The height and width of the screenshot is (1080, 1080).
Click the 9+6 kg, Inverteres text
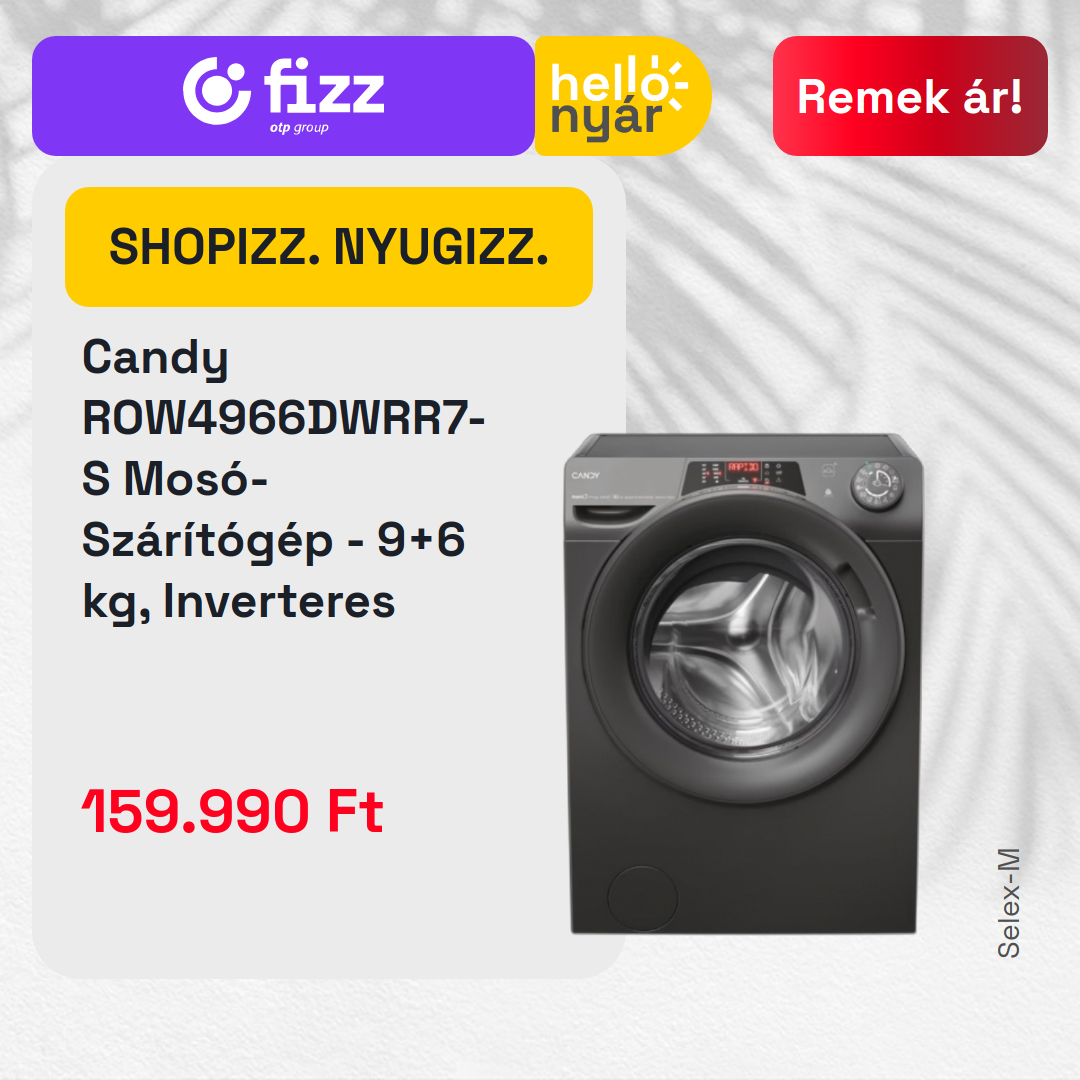coord(273,570)
